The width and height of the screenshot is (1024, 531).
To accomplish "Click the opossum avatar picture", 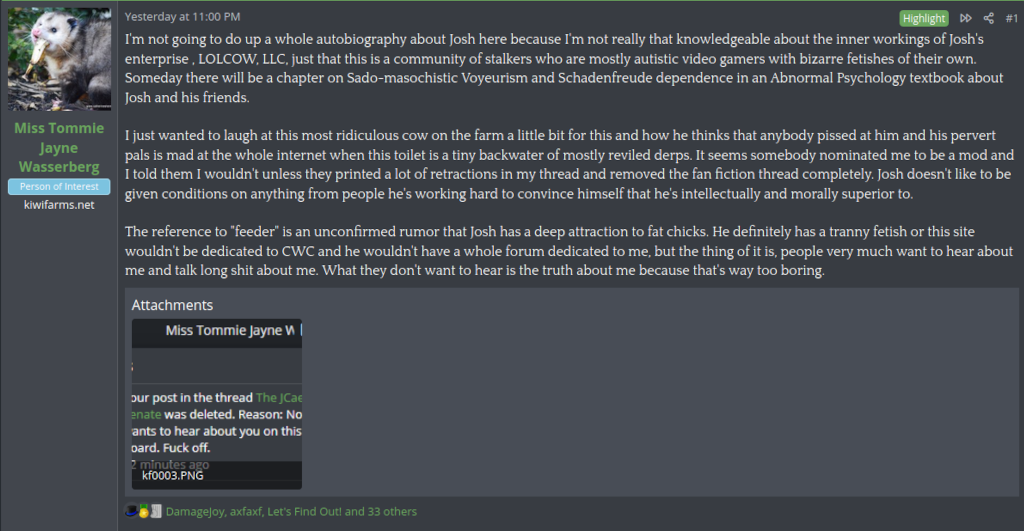I will point(59,60).
